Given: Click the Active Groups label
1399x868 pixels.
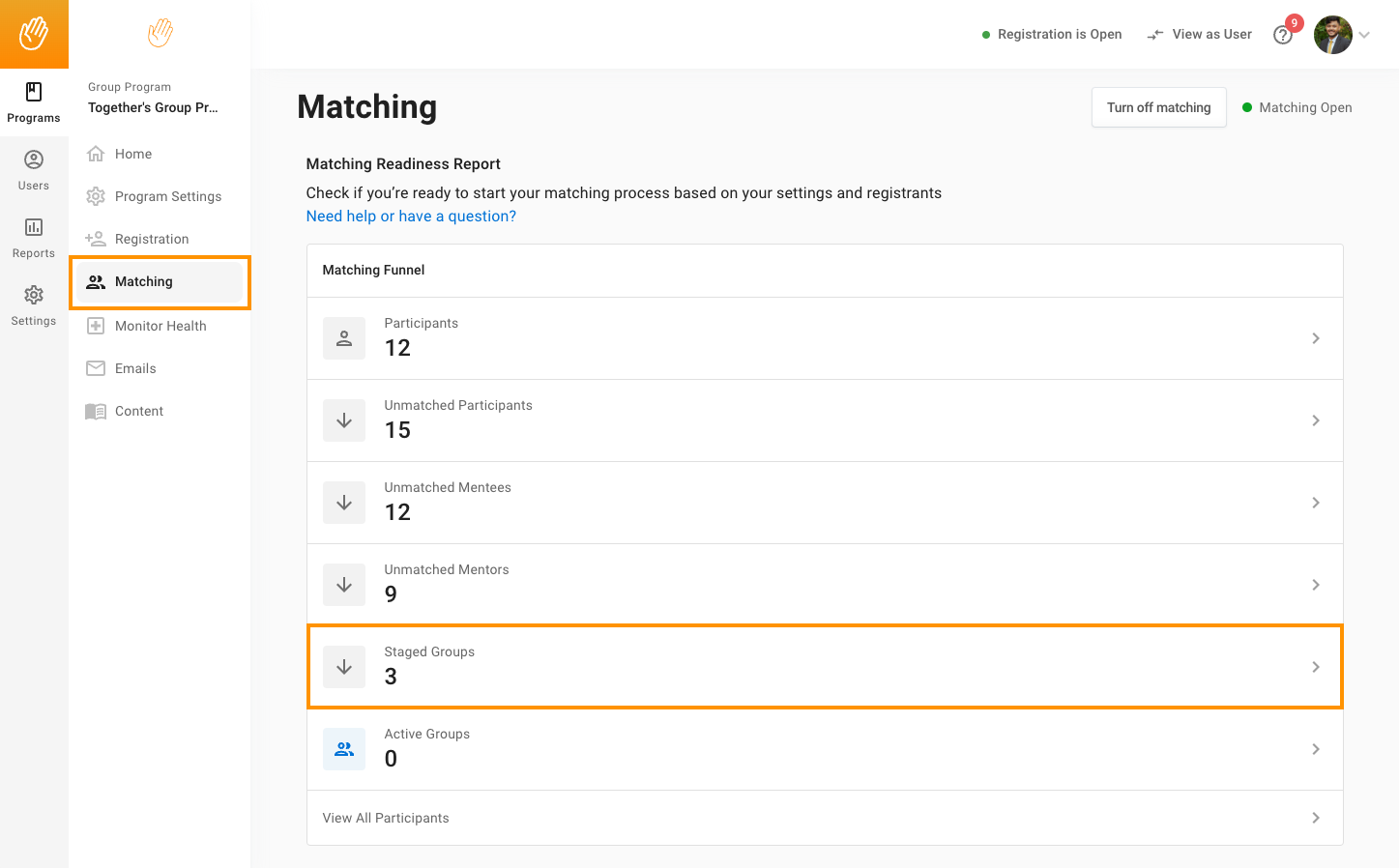Looking at the screenshot, I should pos(426,734).
